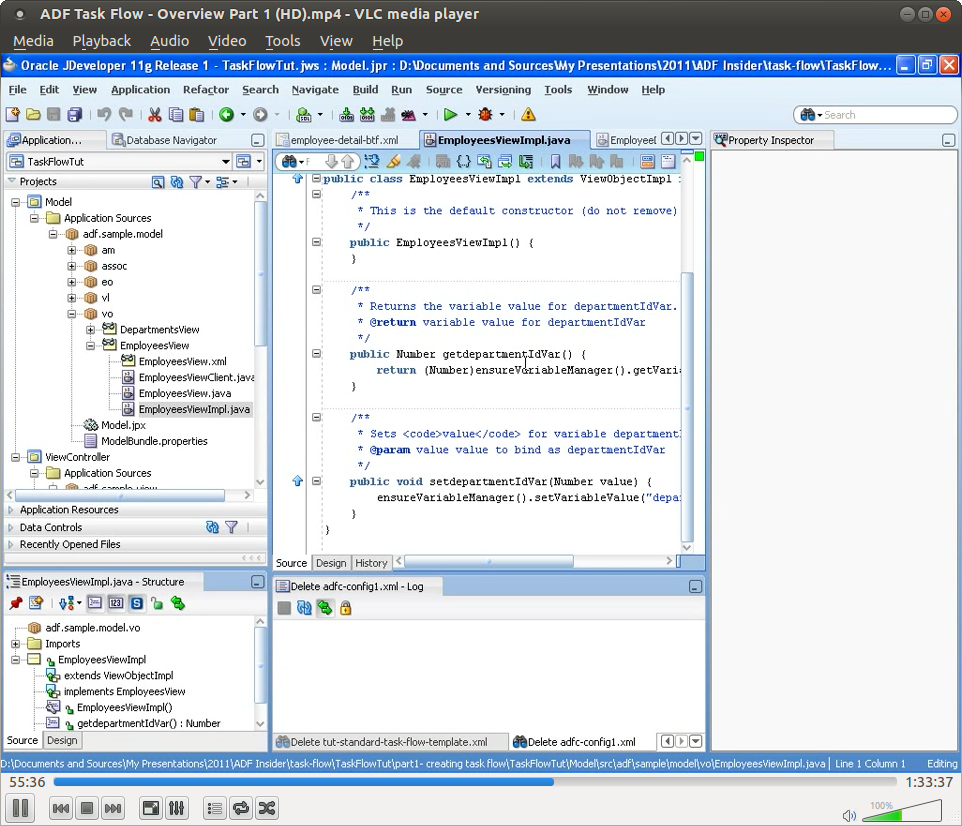Viewport: 962px width, 826px height.
Task: Run the application with the green Run button
Action: 452,114
